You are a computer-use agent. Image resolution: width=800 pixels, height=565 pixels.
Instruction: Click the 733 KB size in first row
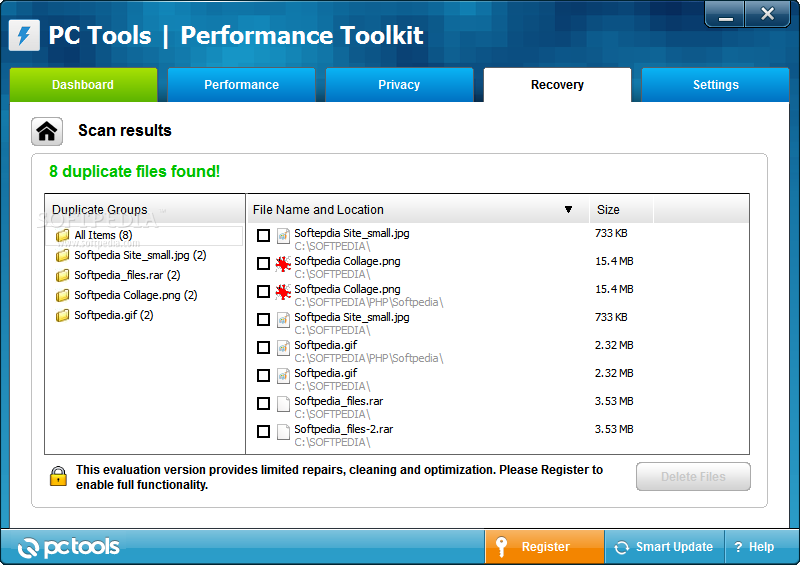tap(611, 233)
